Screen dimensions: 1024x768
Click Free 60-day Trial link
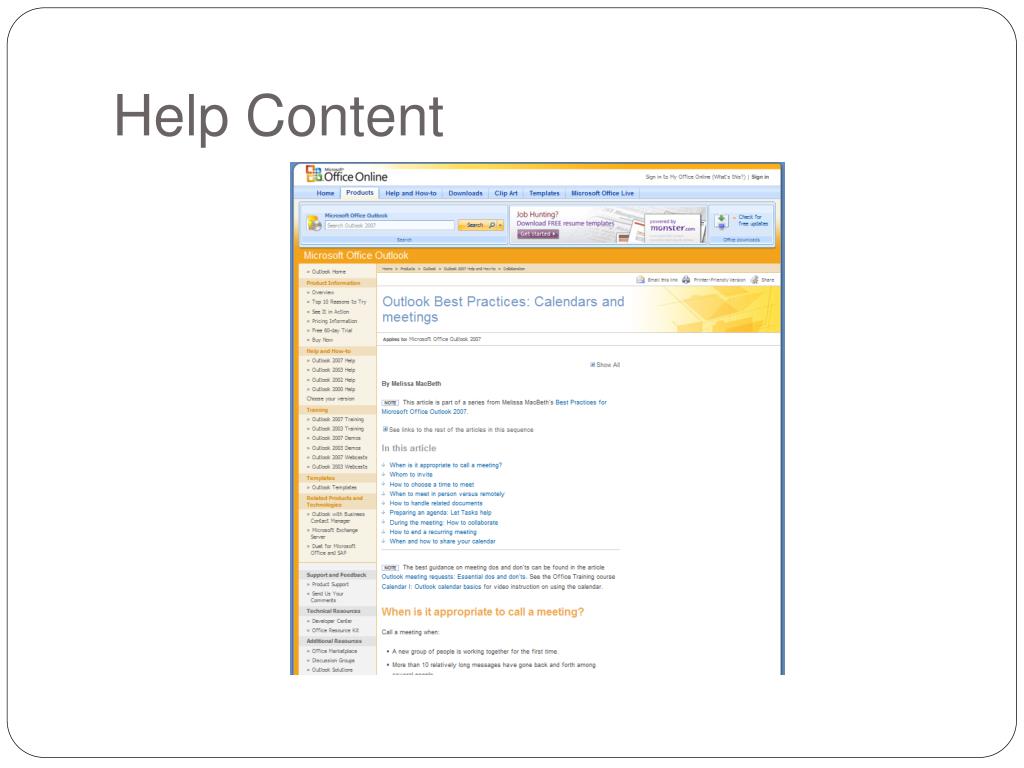tap(332, 331)
